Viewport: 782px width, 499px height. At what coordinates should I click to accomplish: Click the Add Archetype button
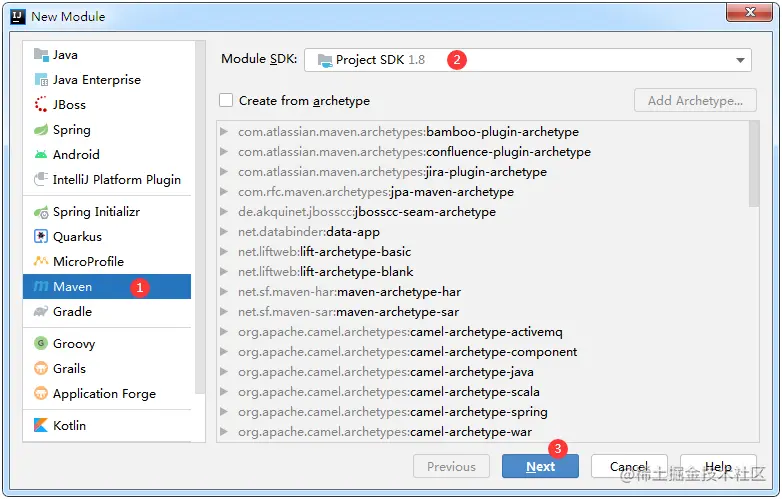click(x=695, y=100)
